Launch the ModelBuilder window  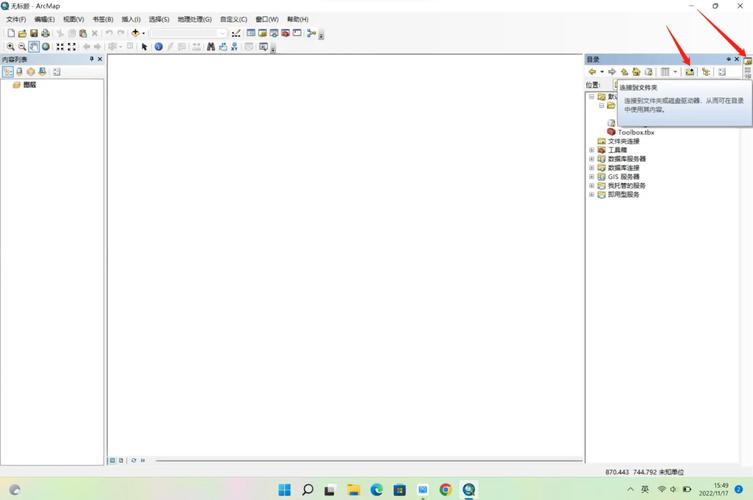click(311, 33)
